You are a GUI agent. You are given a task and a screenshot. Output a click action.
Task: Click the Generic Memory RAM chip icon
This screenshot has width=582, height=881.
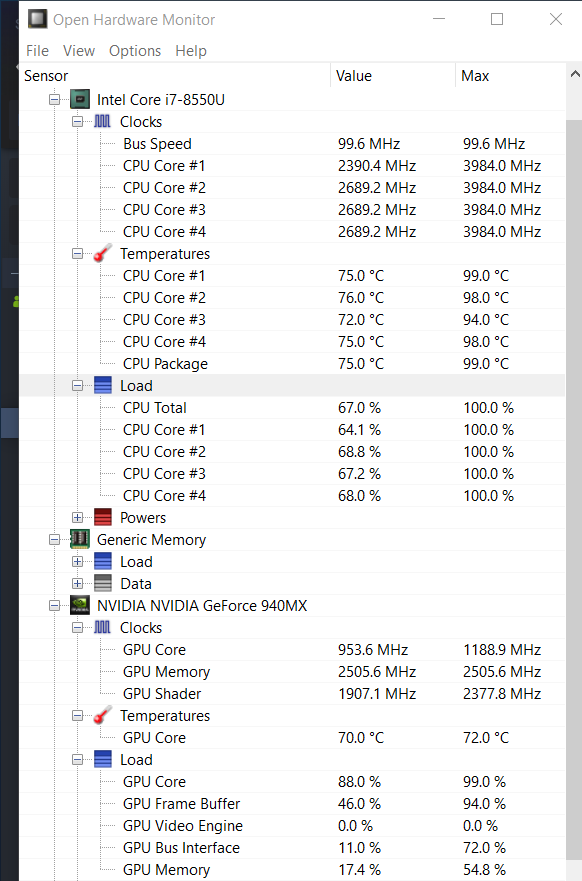coord(80,539)
